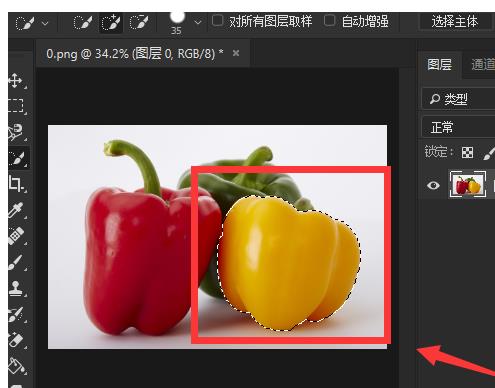Image resolution: width=495 pixels, height=388 pixels.
Task: Expand tool preset dropdown arrow
Action: 45,23
